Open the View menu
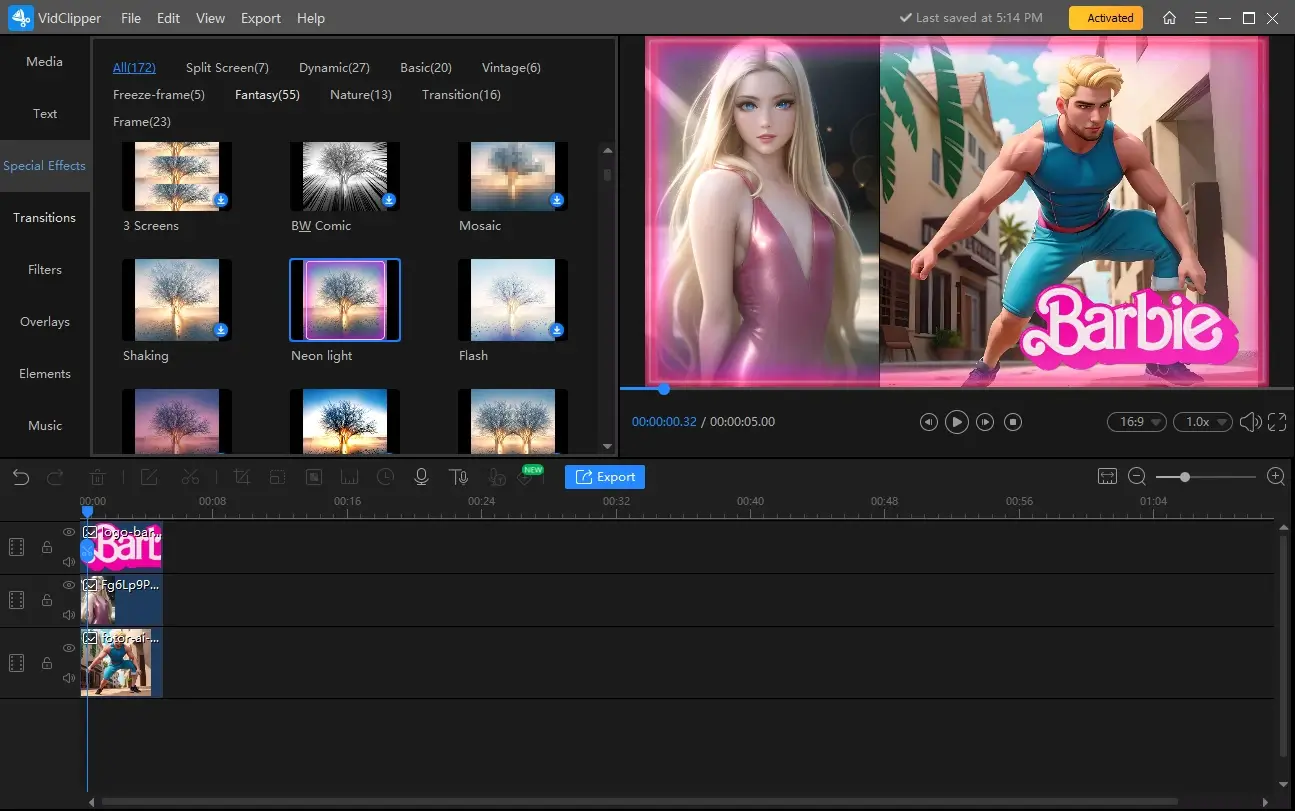Image resolution: width=1295 pixels, height=811 pixels. point(210,18)
